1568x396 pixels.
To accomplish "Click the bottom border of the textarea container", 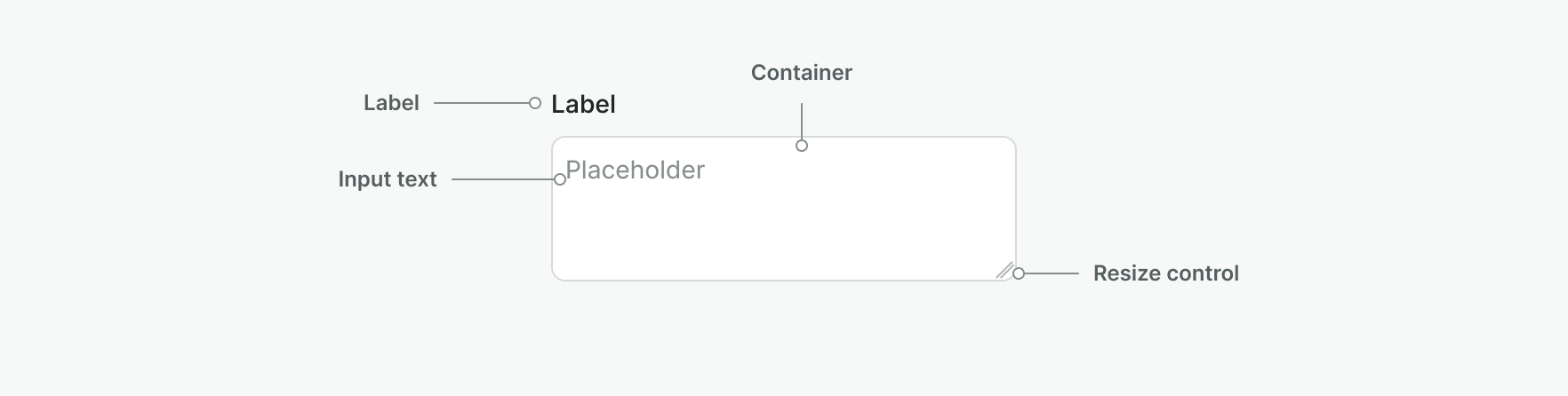I will [782, 281].
